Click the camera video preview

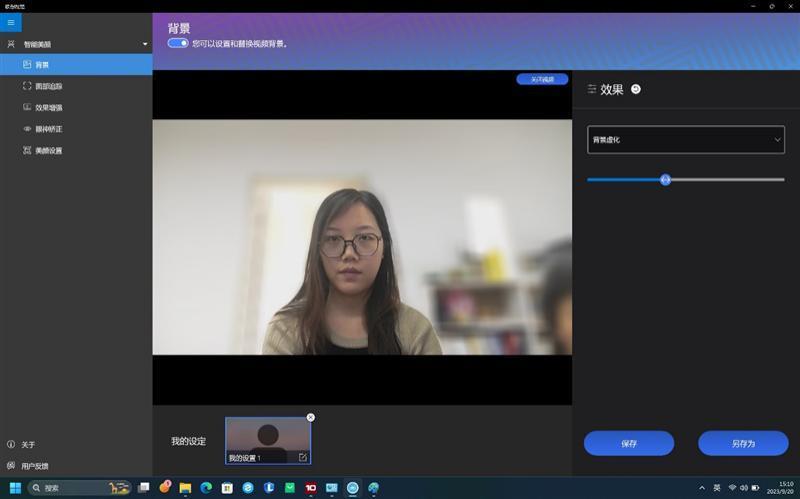click(x=362, y=237)
